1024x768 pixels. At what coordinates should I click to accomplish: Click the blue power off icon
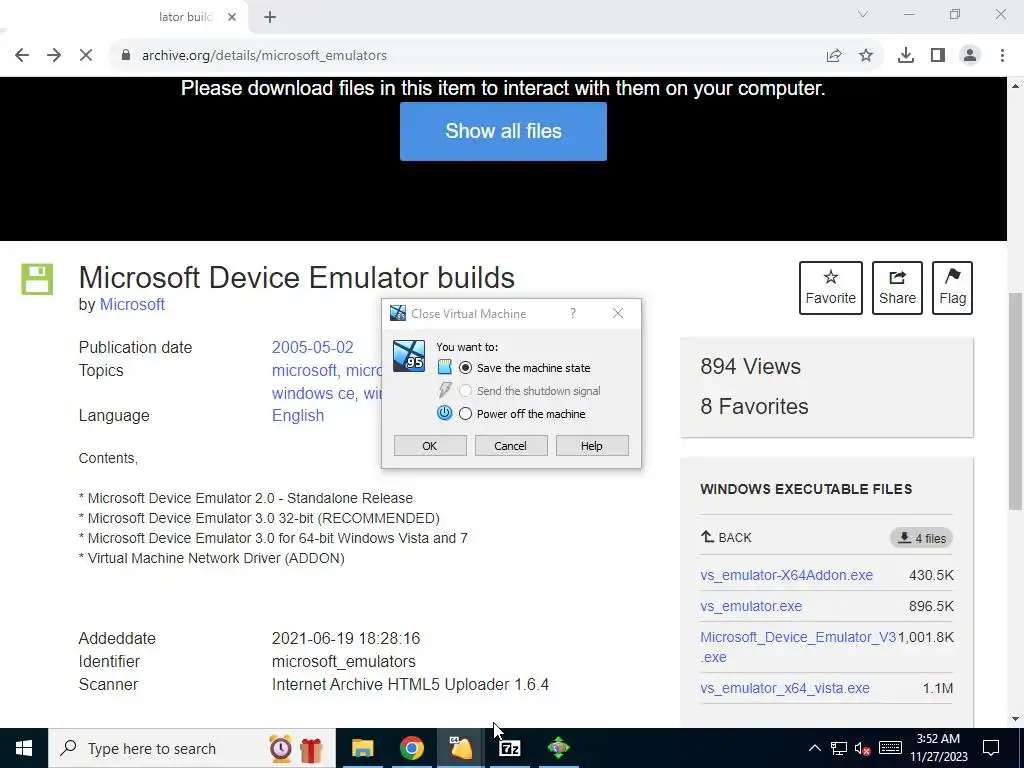(x=444, y=413)
